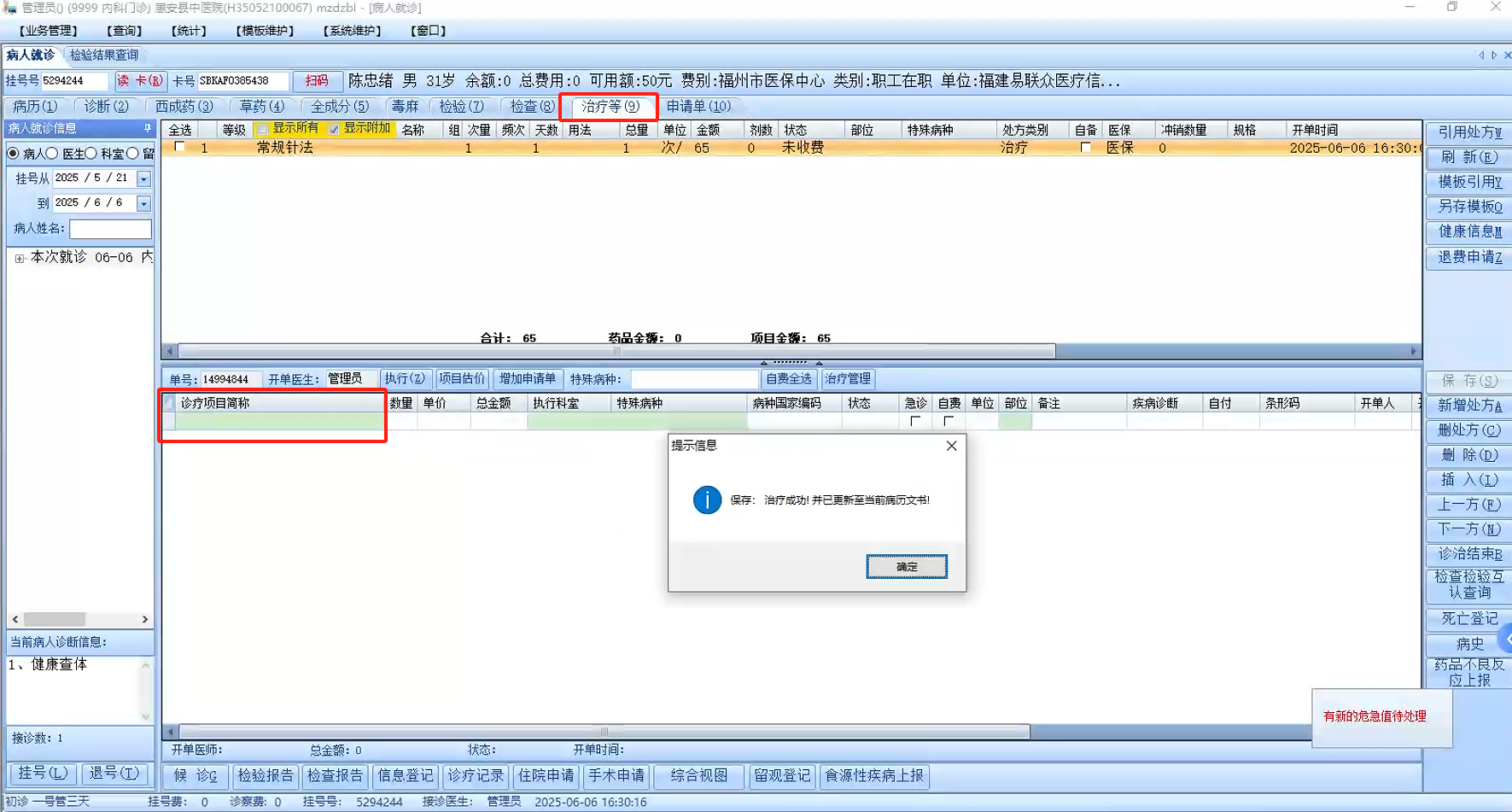Toggle the 自备 checkbox for 常规针法

tap(1085, 148)
